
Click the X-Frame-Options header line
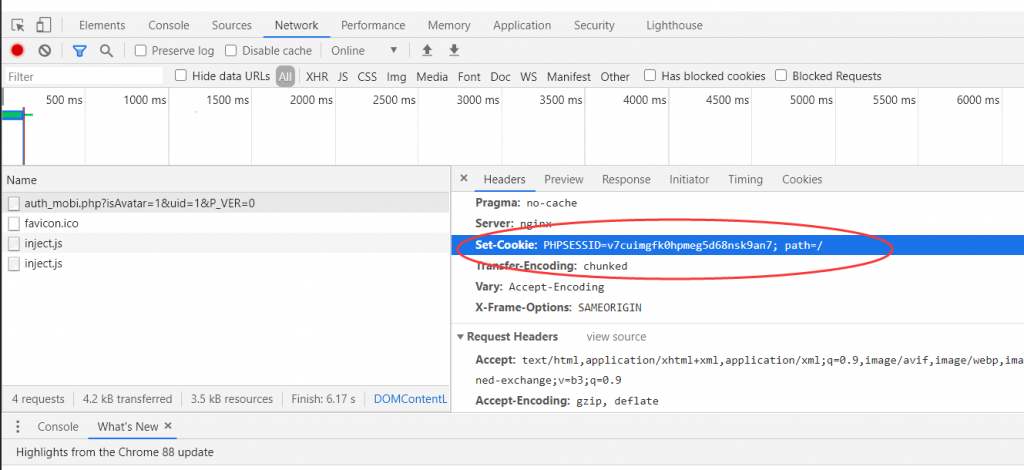coord(558,307)
